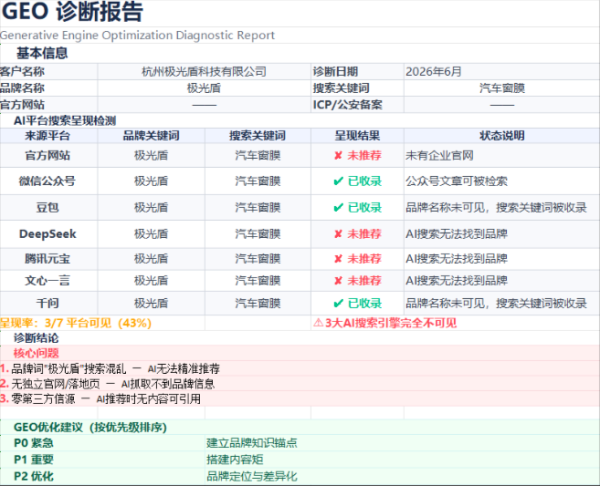Screen dimensions: 600x486
Task: Click the "搜索关键词" label in basic info
Action: (341, 88)
